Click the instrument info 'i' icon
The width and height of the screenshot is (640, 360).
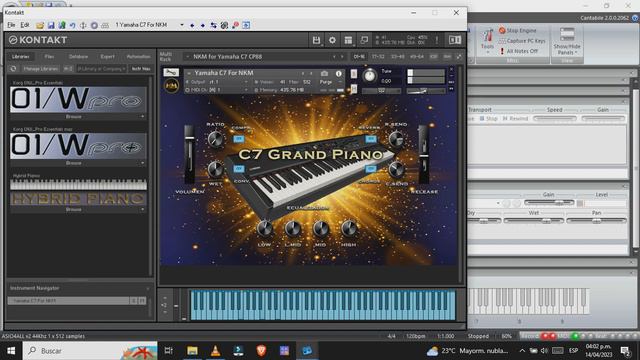click(x=338, y=73)
